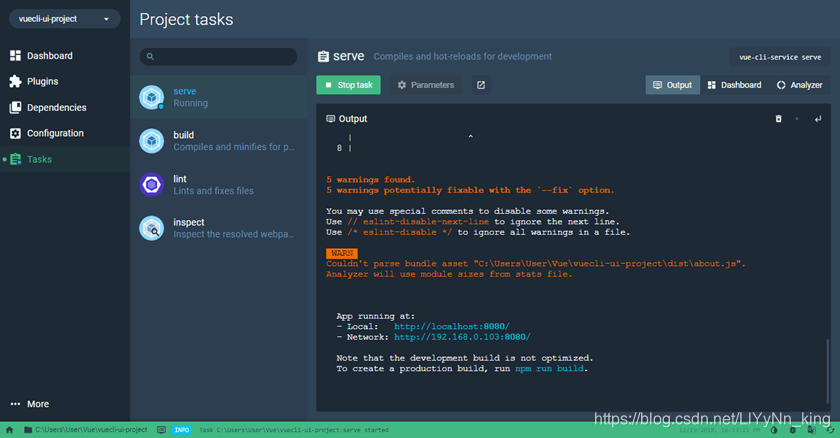Click the inspect task magnifier icon

coord(152,228)
